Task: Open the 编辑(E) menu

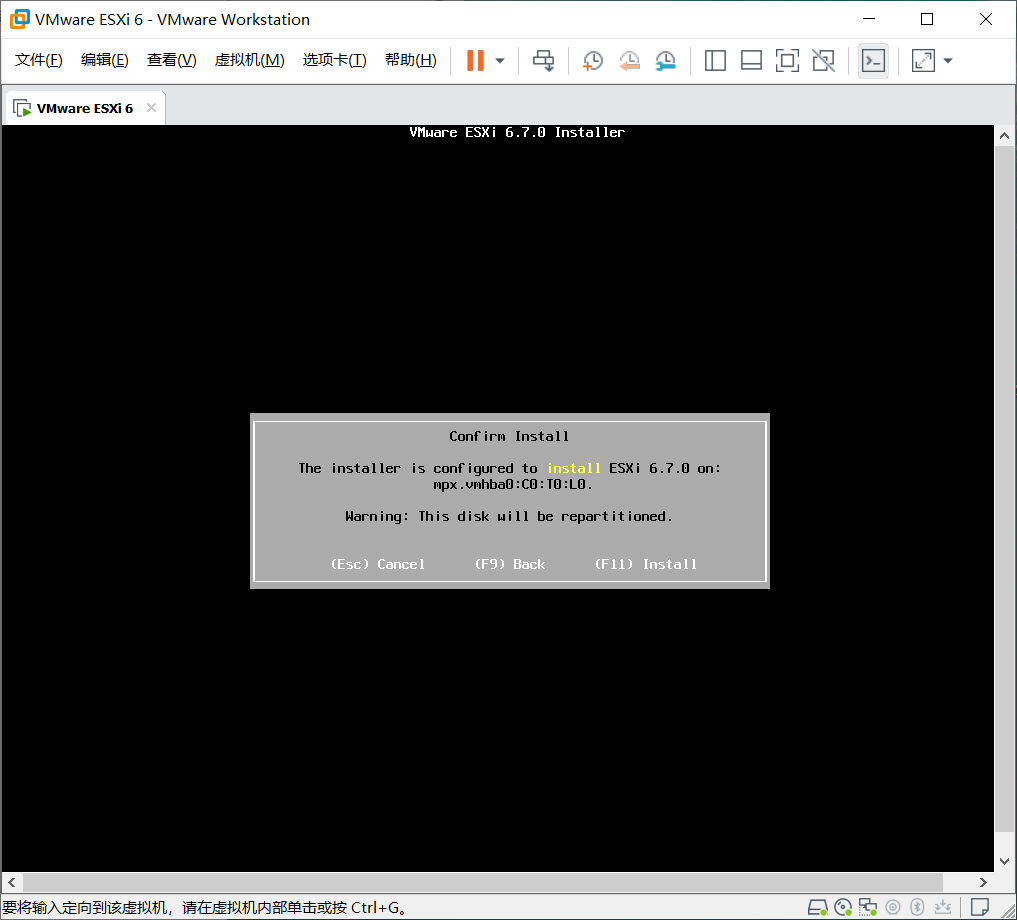Action: click(104, 60)
